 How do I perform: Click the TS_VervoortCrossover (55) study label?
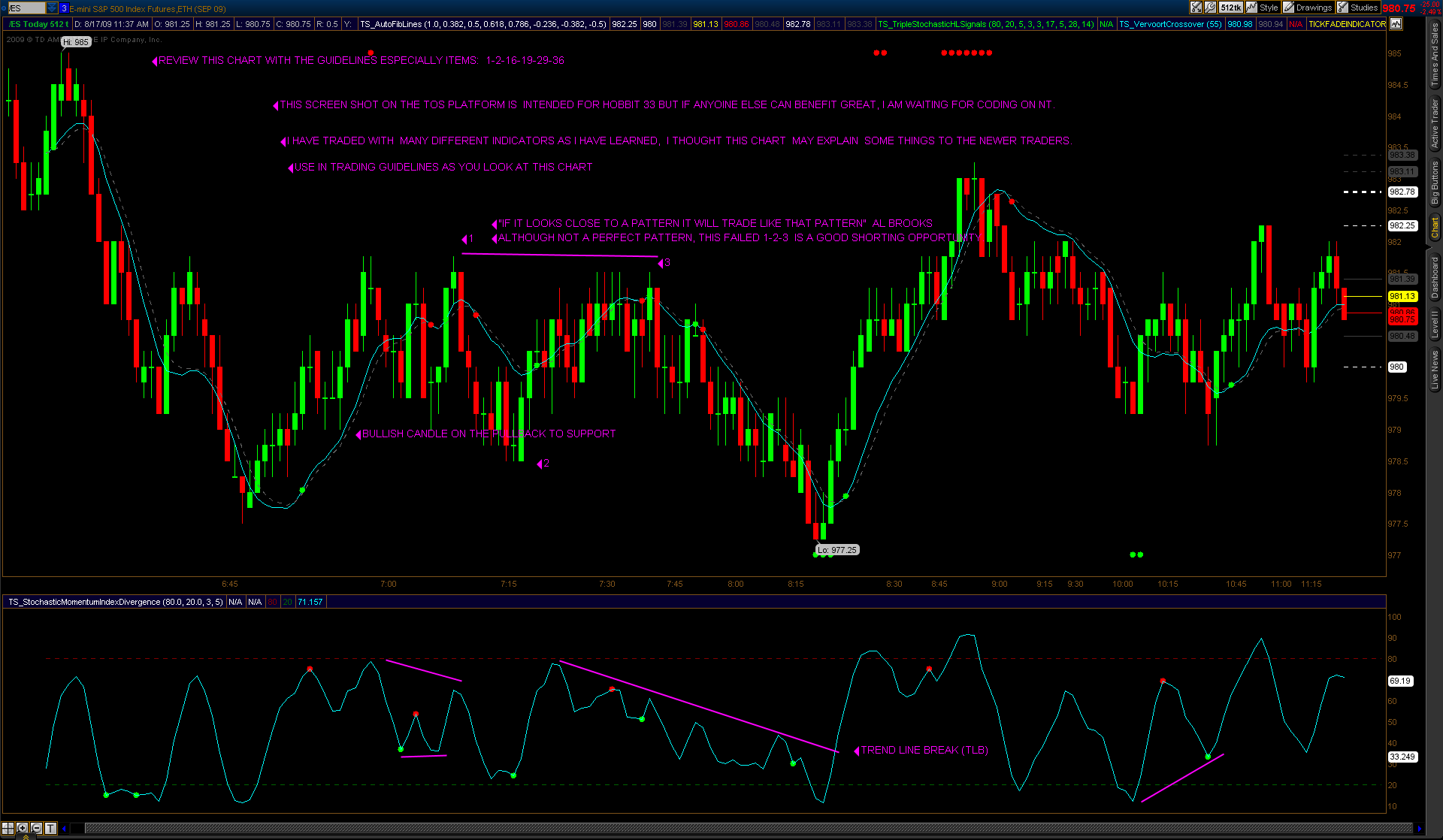(x=1171, y=24)
